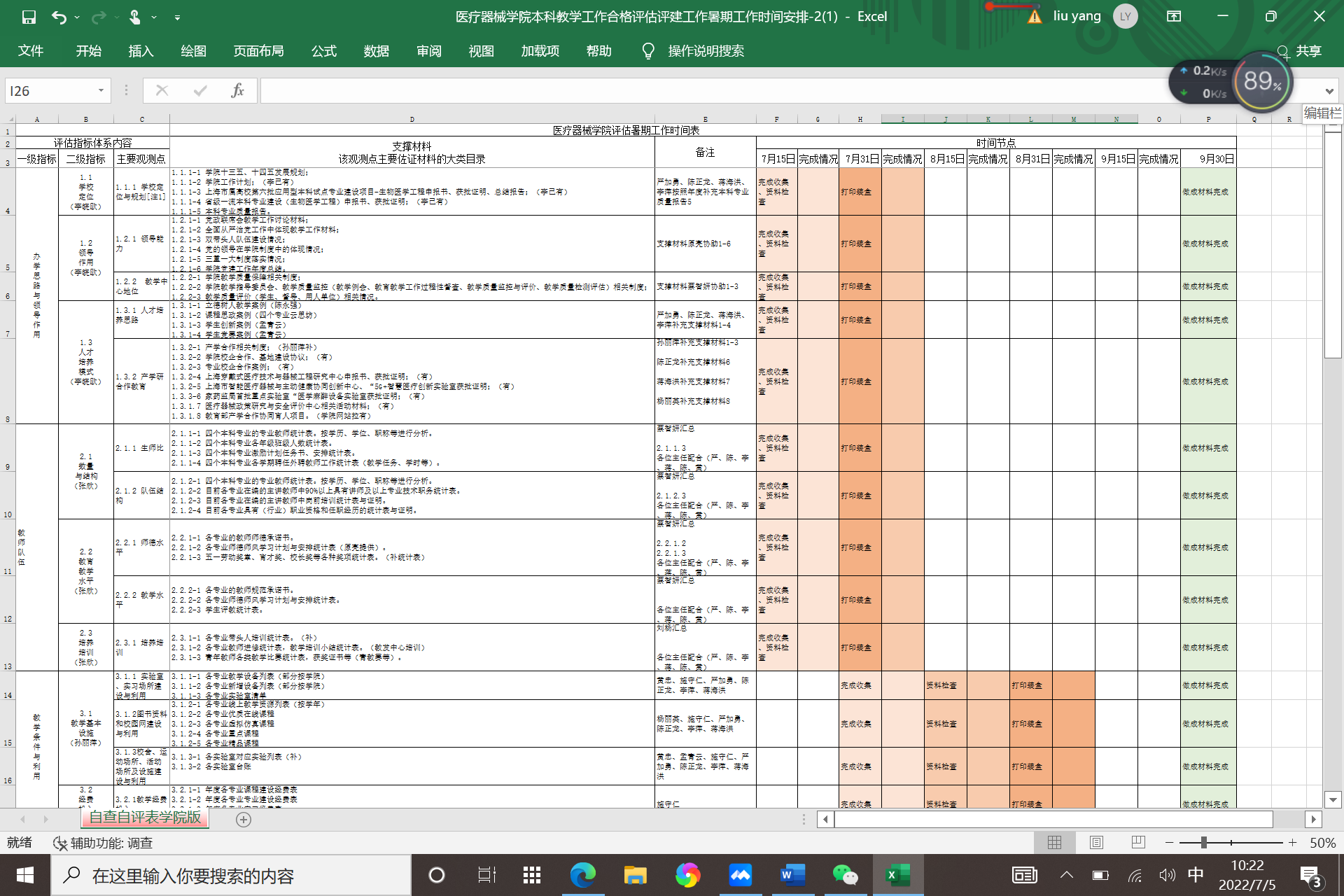
Task: Open the Name Box dropdown arrow
Action: (x=101, y=90)
